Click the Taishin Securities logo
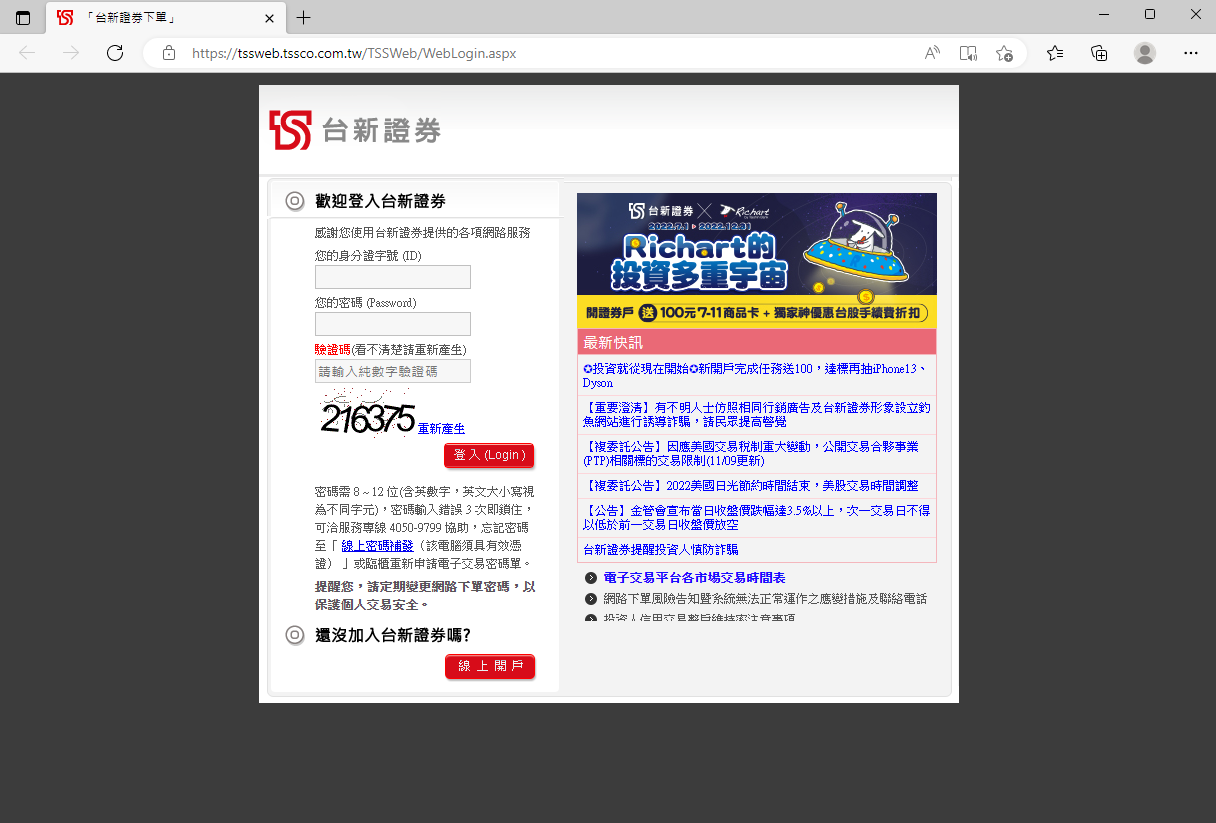This screenshot has width=1216, height=823. coord(355,130)
